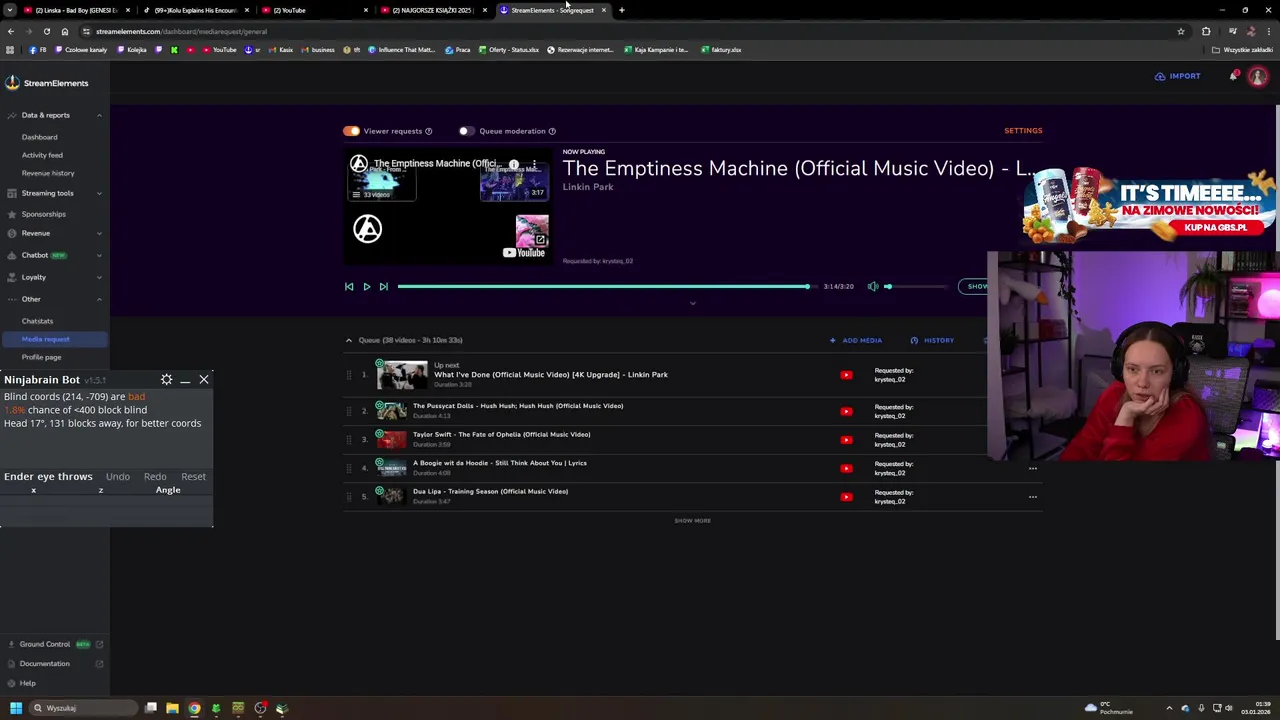The image size is (1280, 720).
Task: Expand the Streaming tools section
Action: (99, 193)
